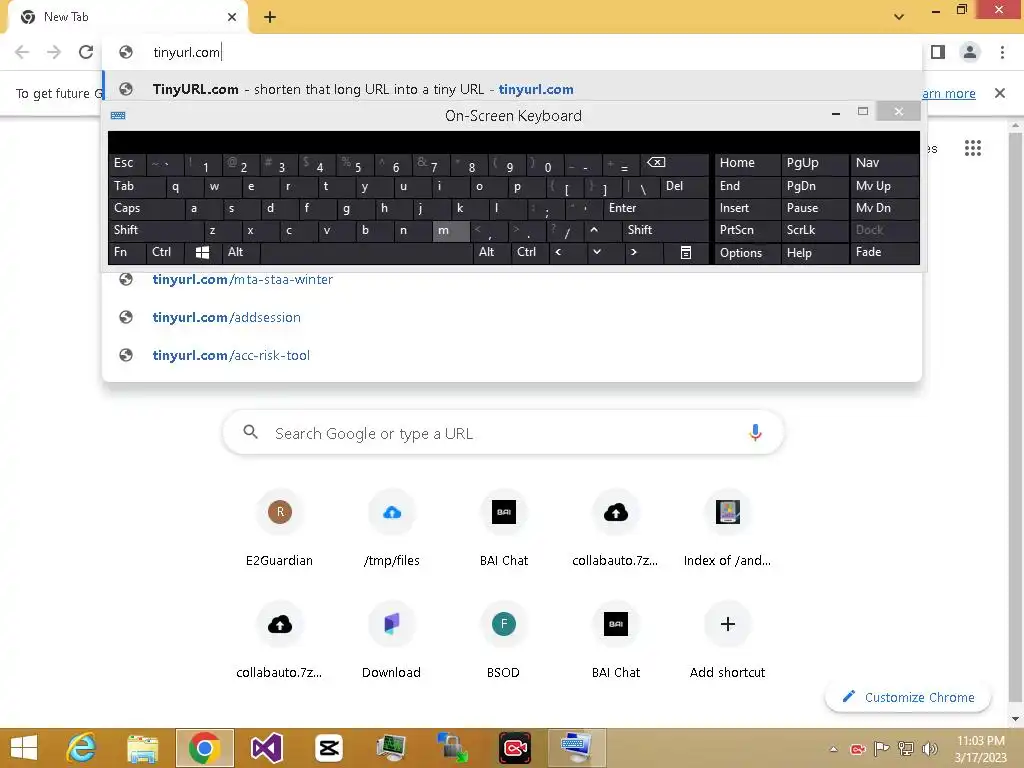The image size is (1024, 768).
Task: Open the Download shortcut
Action: 392,641
